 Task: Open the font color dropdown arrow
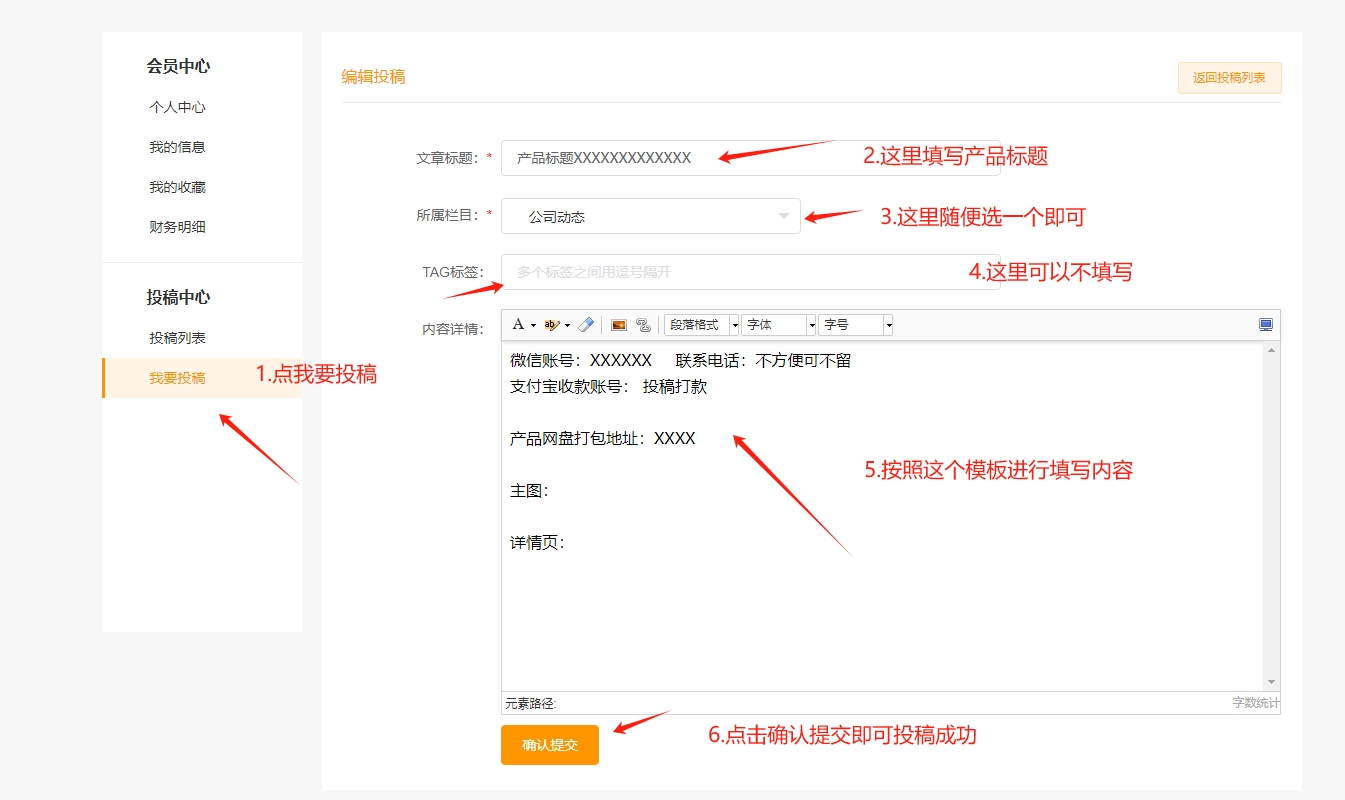(x=531, y=324)
